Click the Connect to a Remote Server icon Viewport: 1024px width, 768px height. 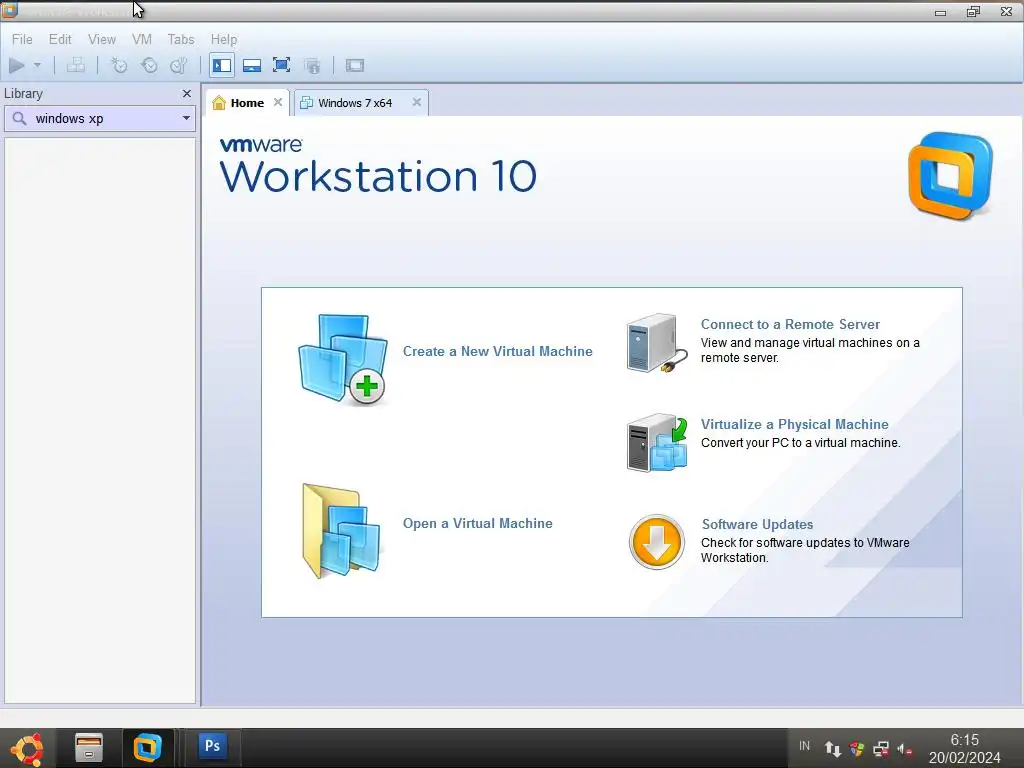[657, 344]
